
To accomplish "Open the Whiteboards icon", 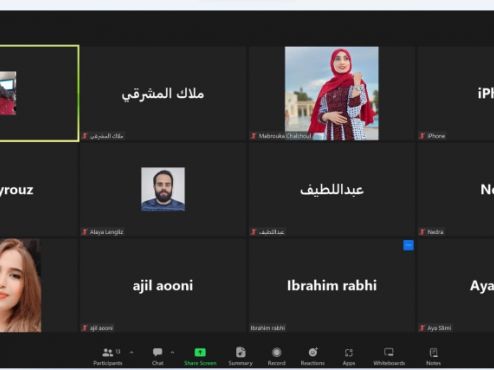I will coord(389,352).
